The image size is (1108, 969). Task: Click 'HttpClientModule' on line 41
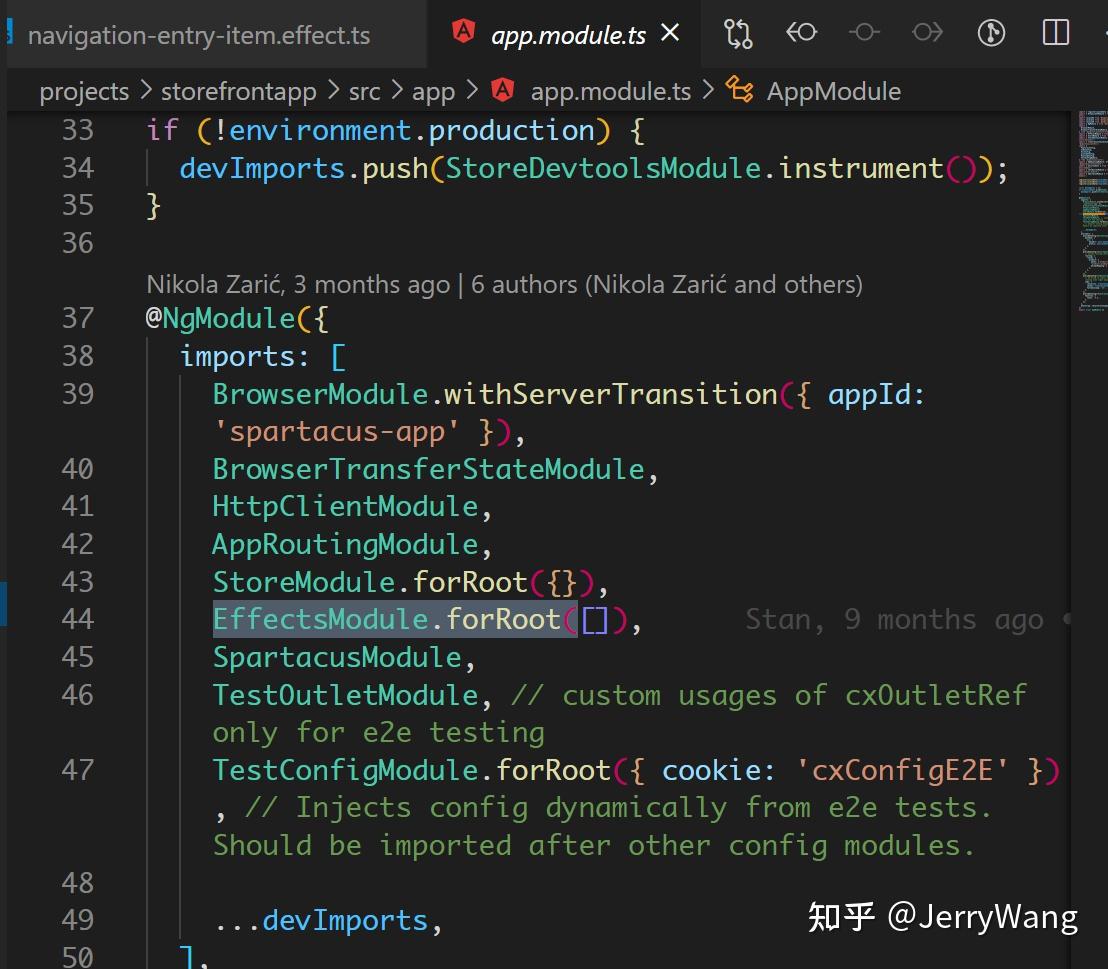click(346, 507)
